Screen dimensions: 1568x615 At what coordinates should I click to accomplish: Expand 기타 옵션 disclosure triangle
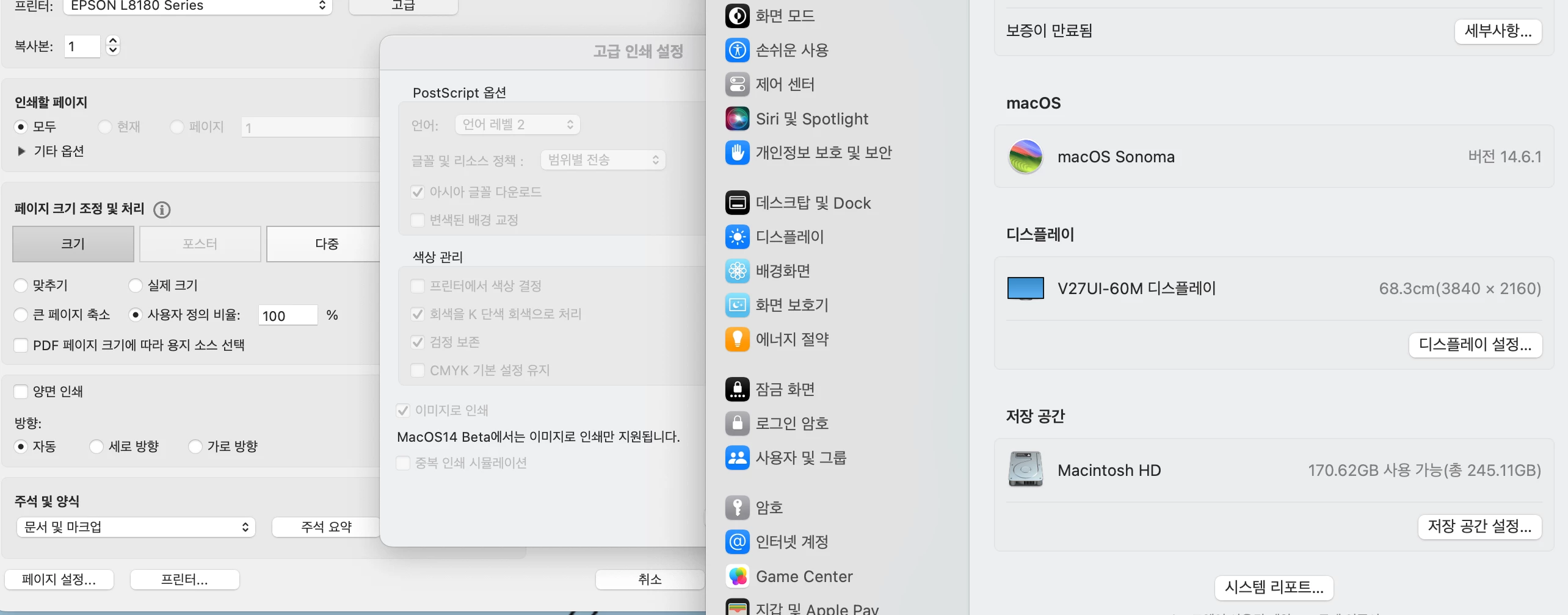22,151
